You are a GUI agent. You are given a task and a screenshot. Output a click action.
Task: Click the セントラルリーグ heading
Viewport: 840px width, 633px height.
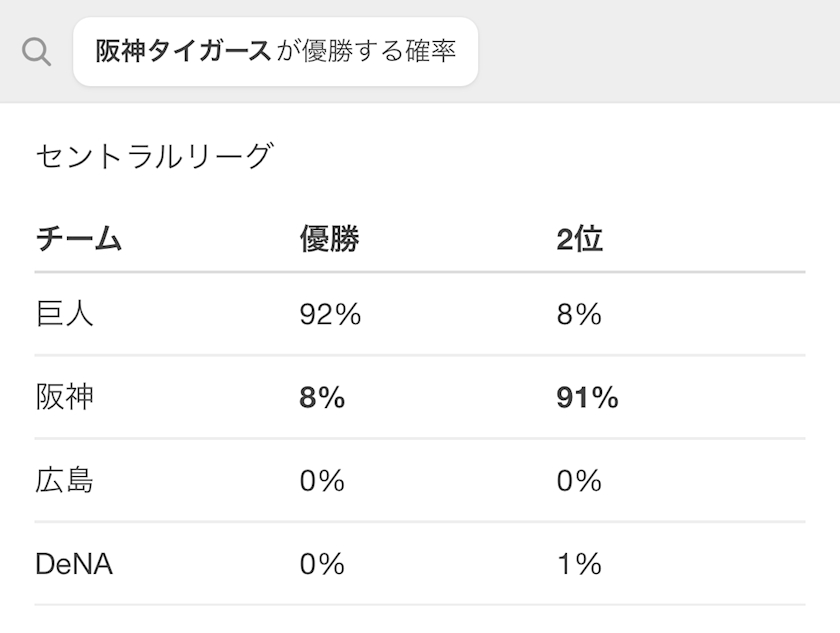(153, 157)
